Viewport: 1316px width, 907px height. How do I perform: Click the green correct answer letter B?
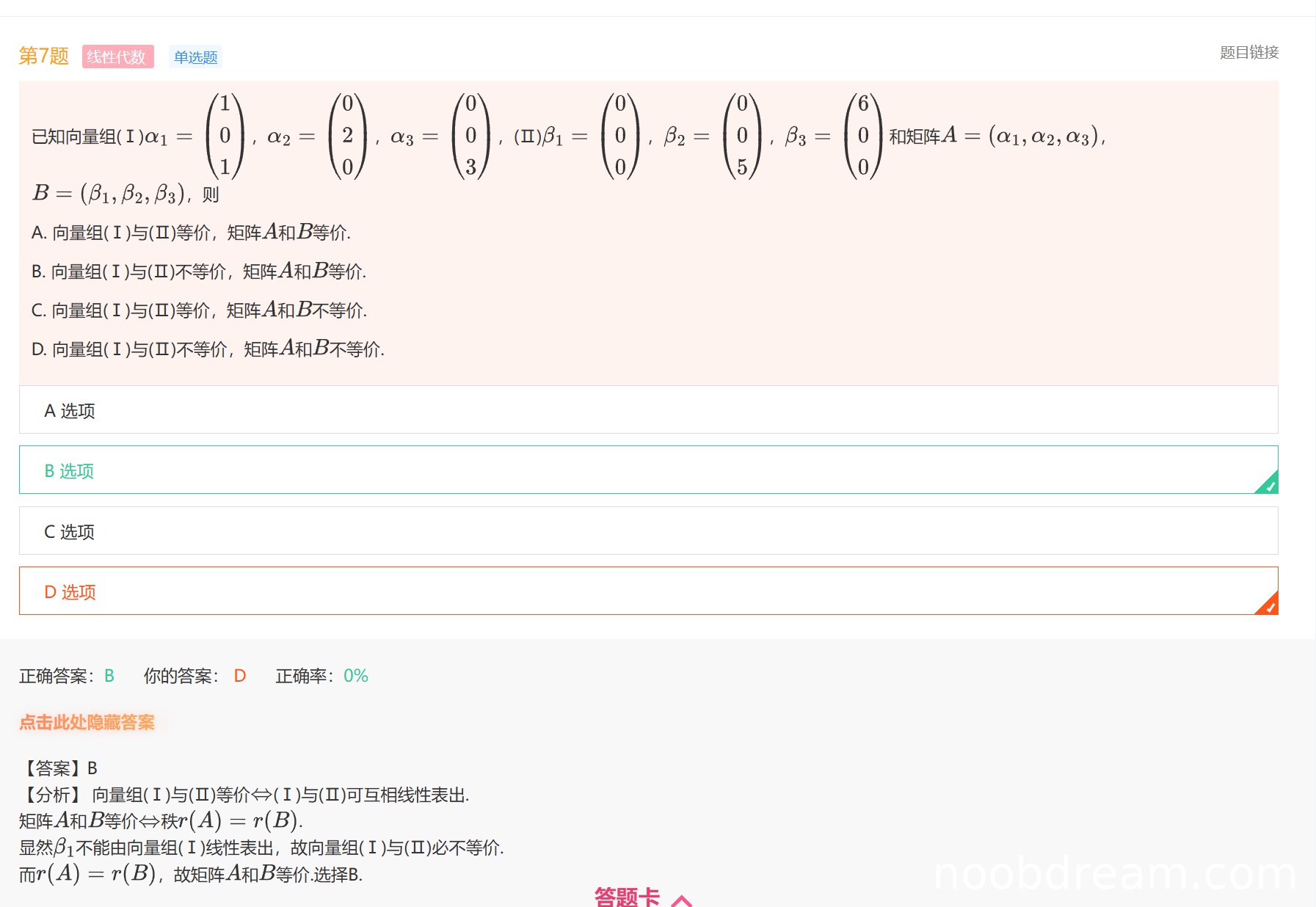(x=109, y=676)
